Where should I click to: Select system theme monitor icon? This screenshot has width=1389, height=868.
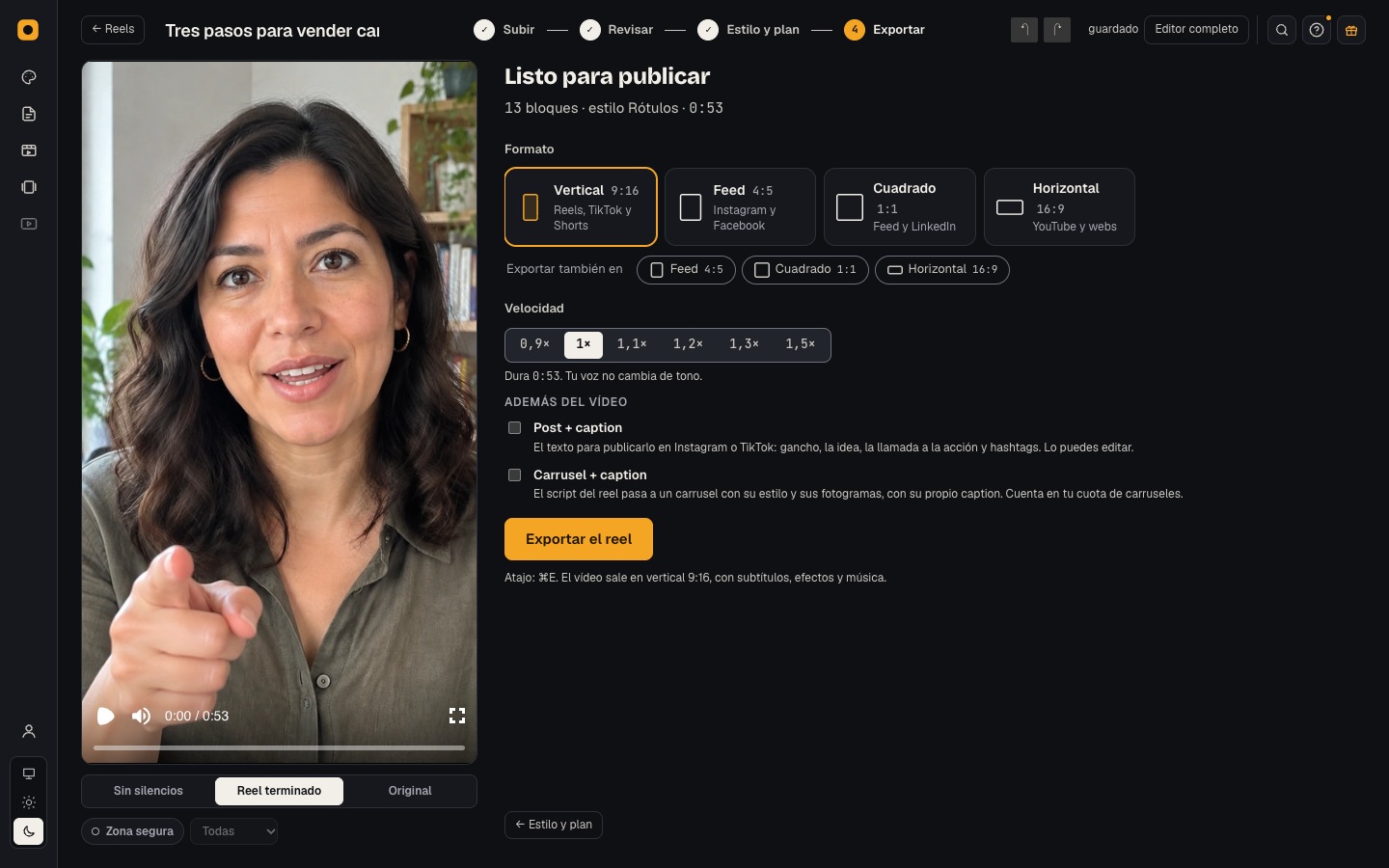coord(29,773)
